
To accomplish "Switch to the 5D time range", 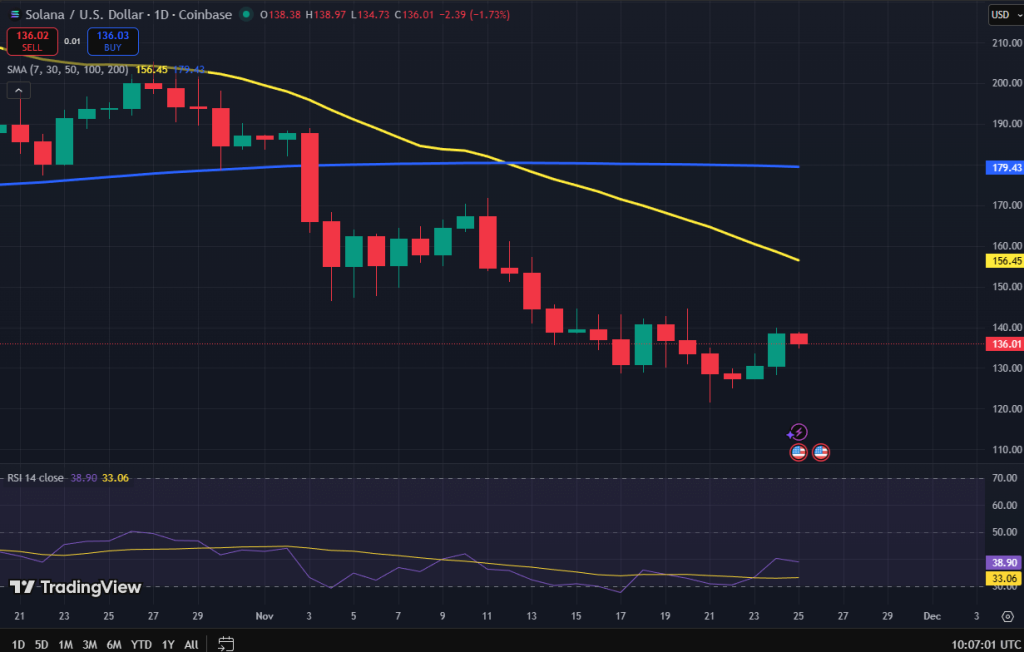I will 41,644.
